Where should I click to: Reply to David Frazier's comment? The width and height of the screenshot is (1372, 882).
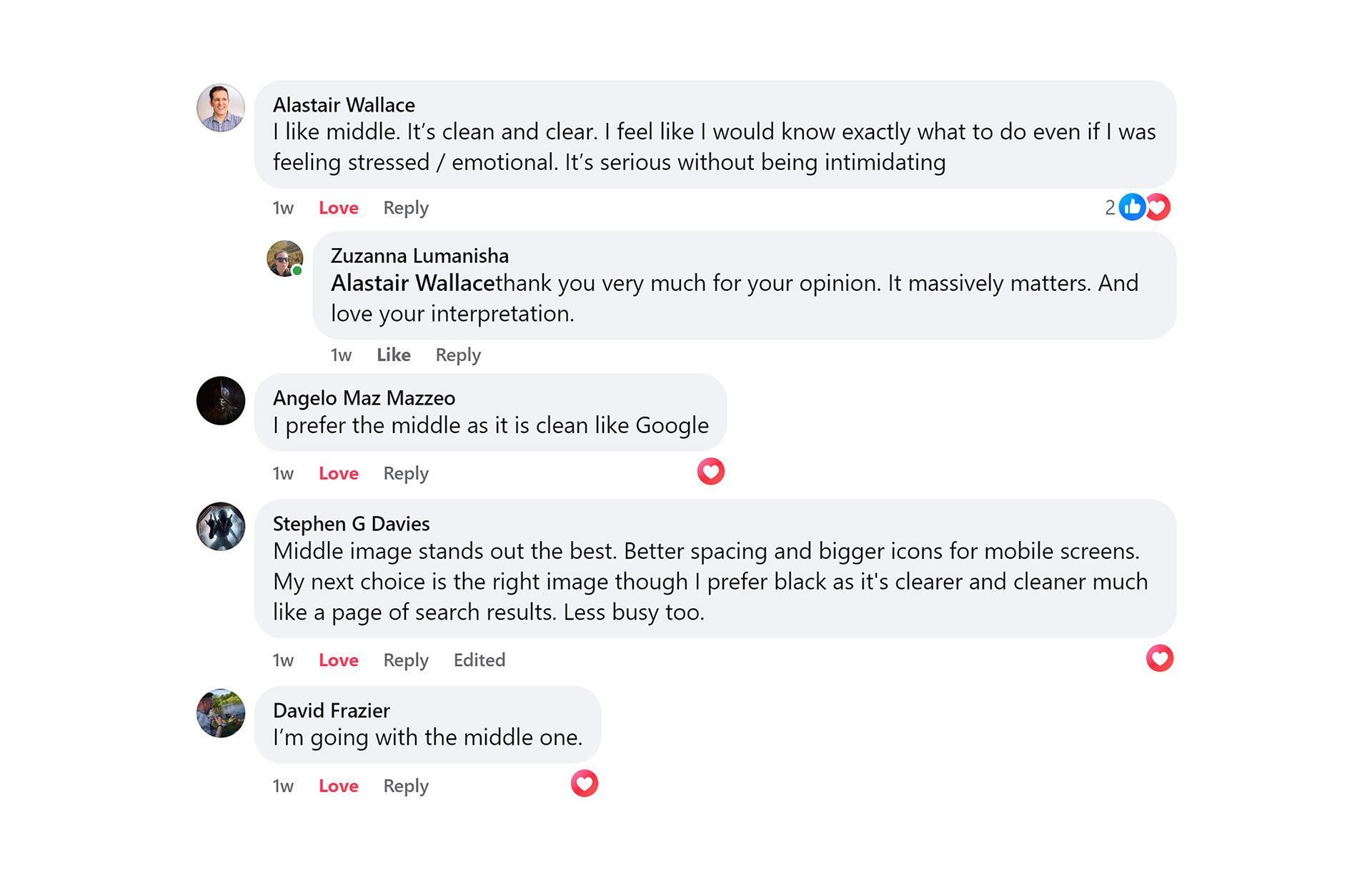tap(406, 786)
